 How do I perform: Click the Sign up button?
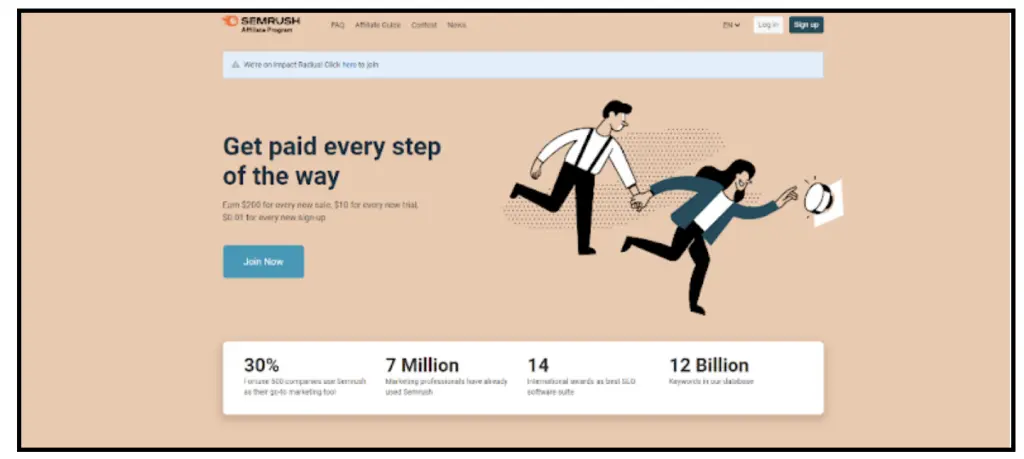[806, 25]
